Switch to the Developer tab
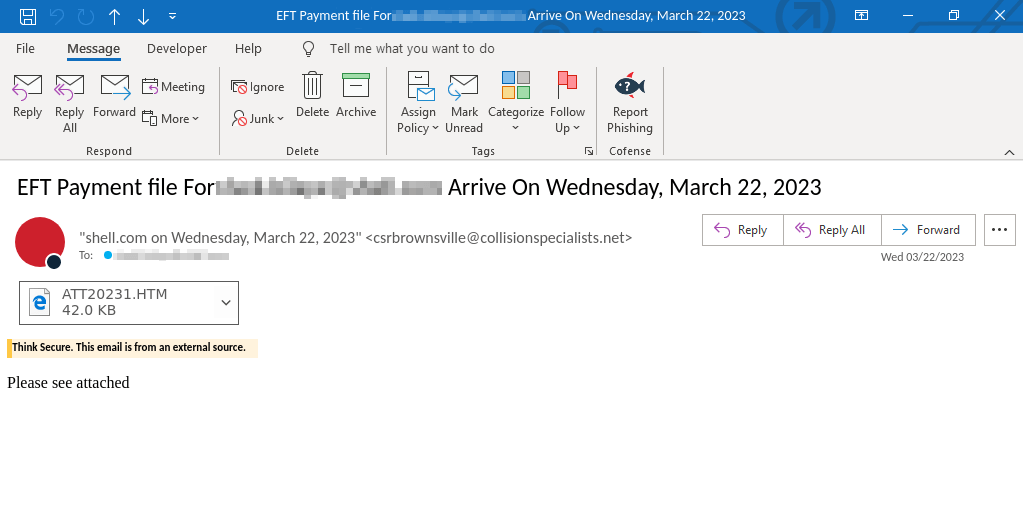1023x531 pixels. (176, 49)
